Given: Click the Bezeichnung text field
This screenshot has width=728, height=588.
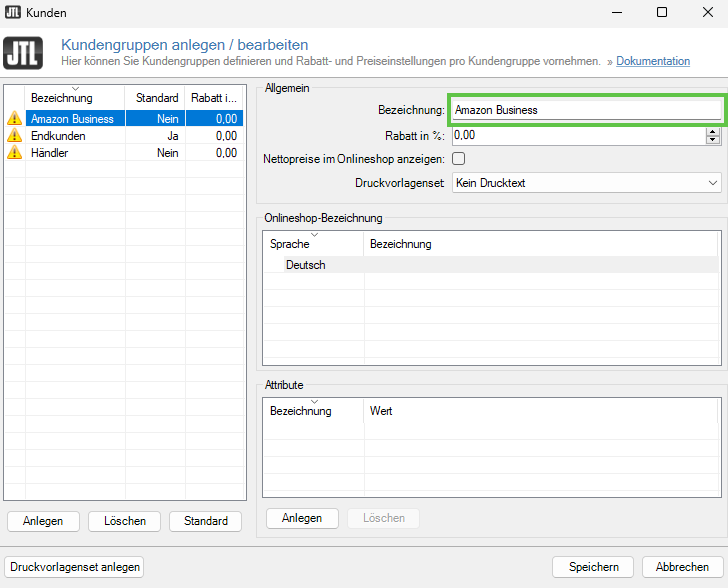Looking at the screenshot, I should [585, 110].
